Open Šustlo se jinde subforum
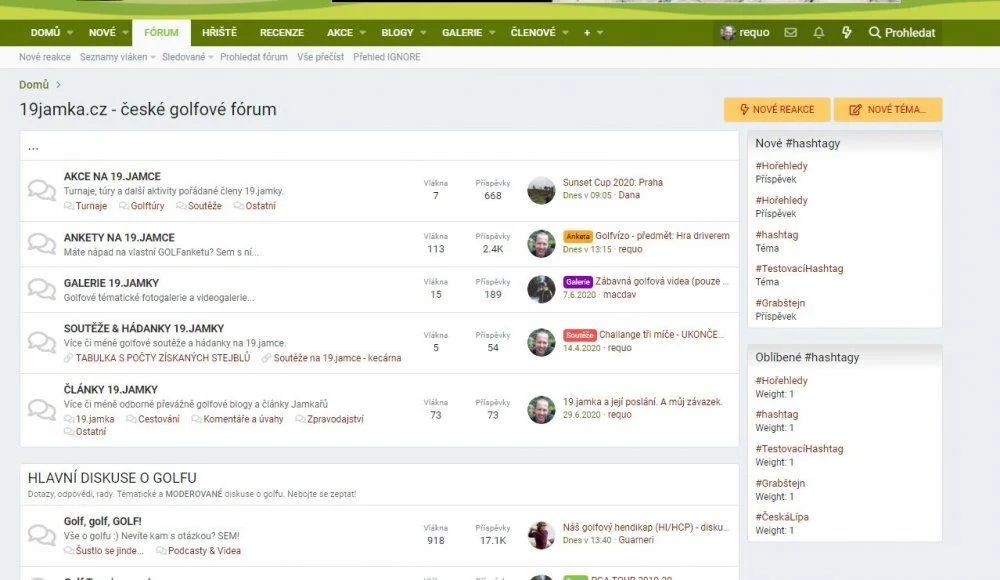 pyautogui.click(x=110, y=551)
